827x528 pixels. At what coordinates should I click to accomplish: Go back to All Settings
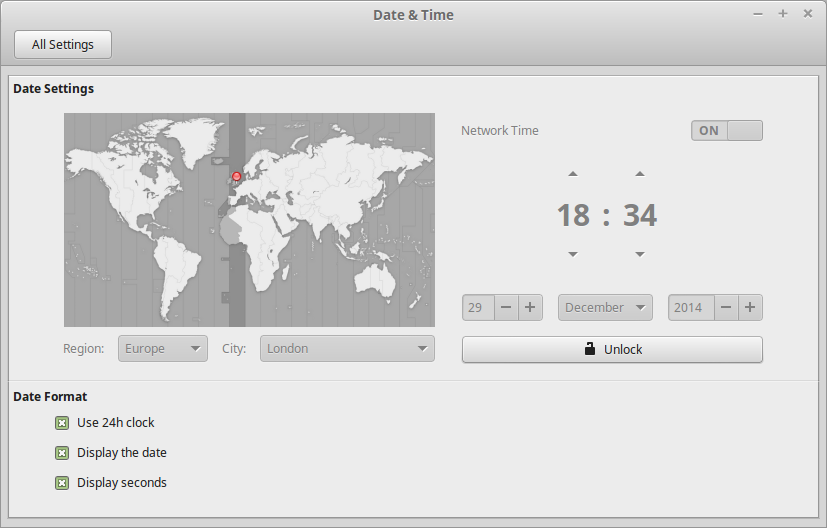[x=63, y=44]
